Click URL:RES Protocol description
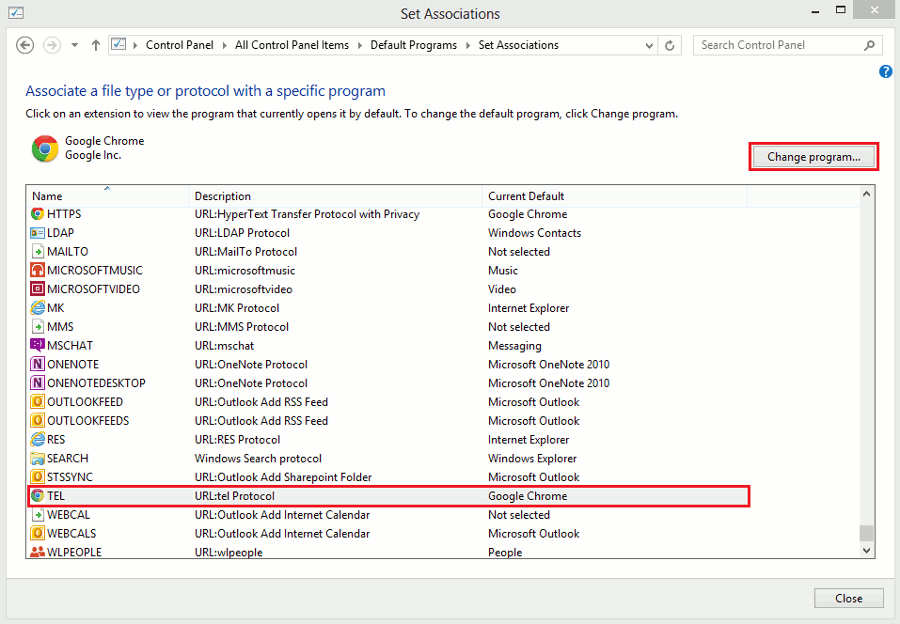Viewport: 900px width, 624px height. point(237,440)
